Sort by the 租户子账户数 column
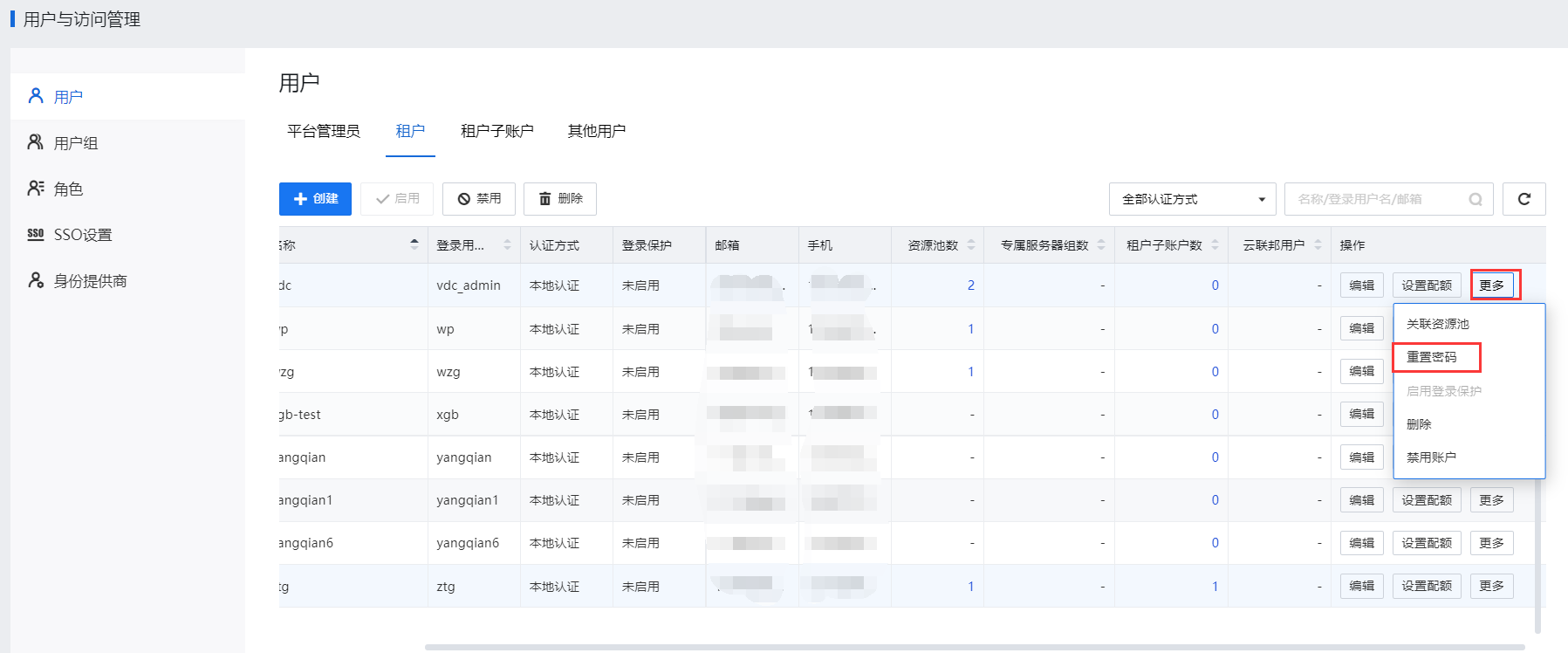 [1215, 245]
